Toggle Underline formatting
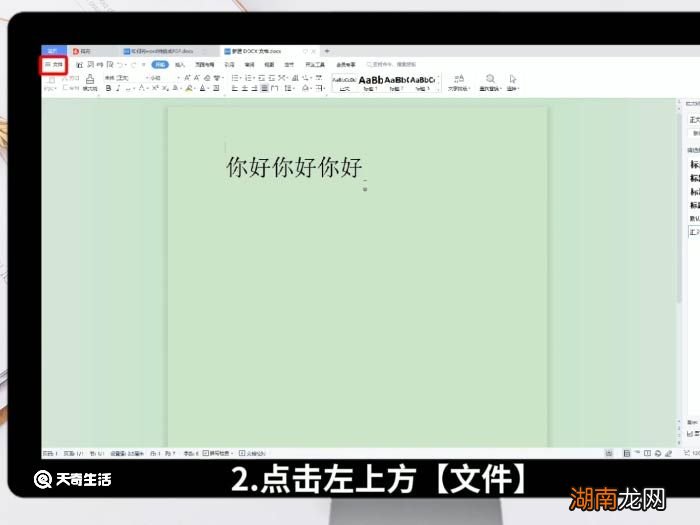 128,88
